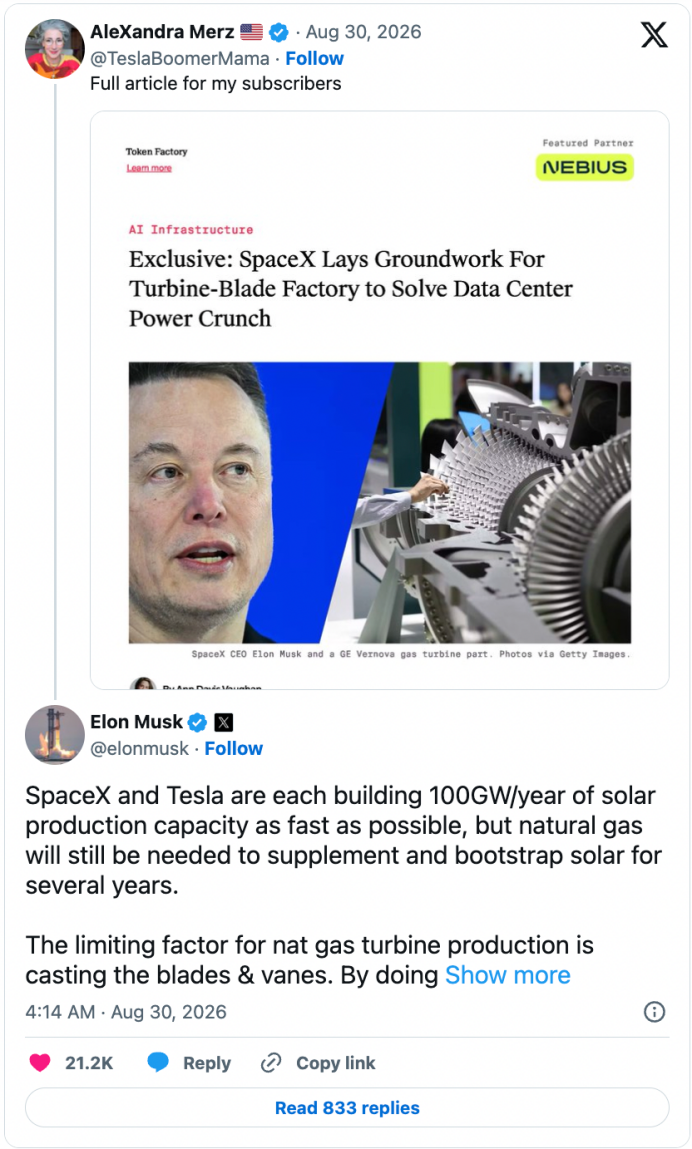The width and height of the screenshot is (692, 1149).
Task: Open the Musk and turbine article image
Action: [x=380, y=503]
